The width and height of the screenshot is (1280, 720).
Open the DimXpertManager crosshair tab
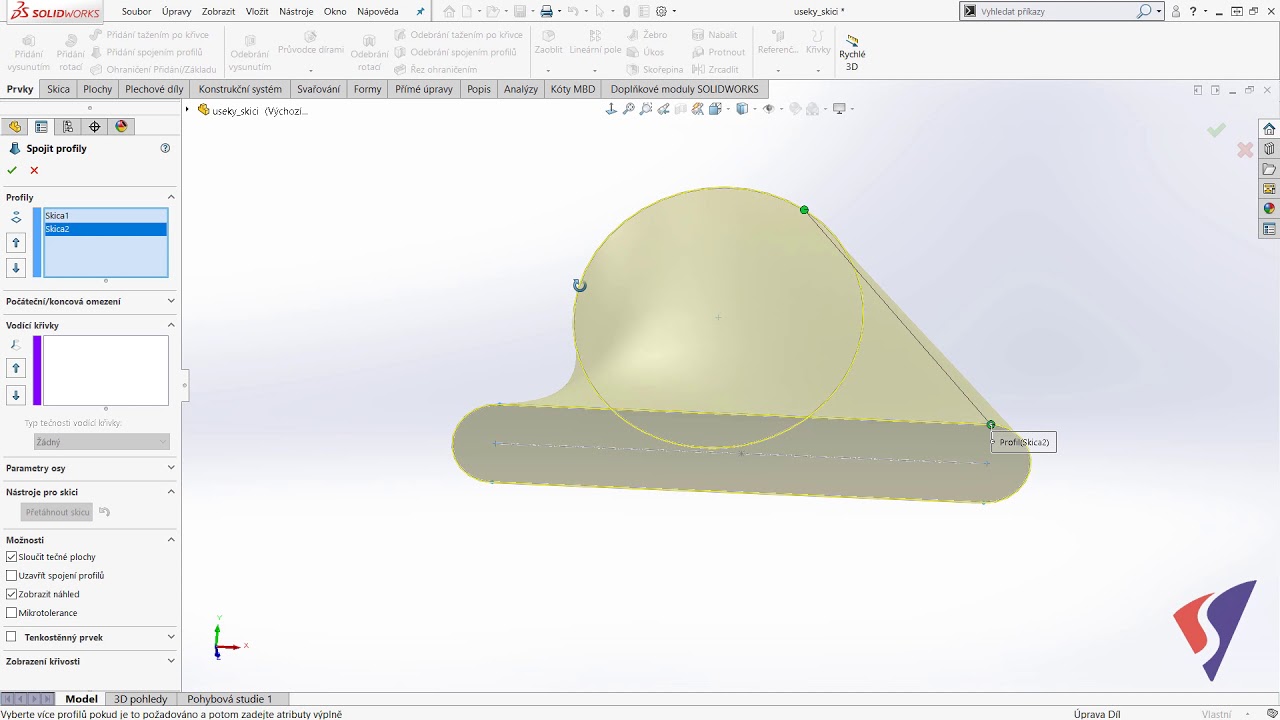95,127
